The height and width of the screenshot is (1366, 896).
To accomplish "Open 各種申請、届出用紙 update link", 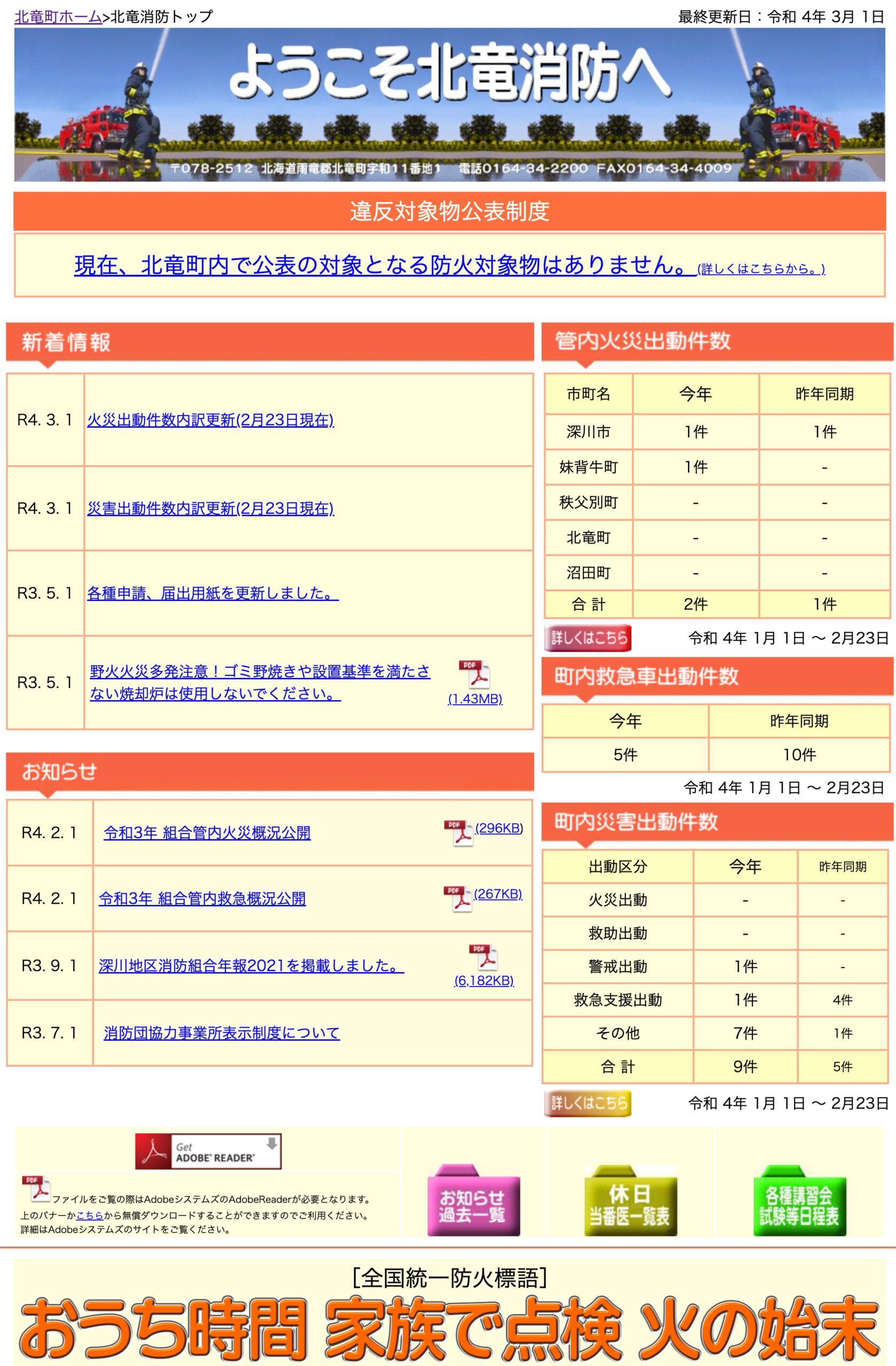I will [x=210, y=595].
